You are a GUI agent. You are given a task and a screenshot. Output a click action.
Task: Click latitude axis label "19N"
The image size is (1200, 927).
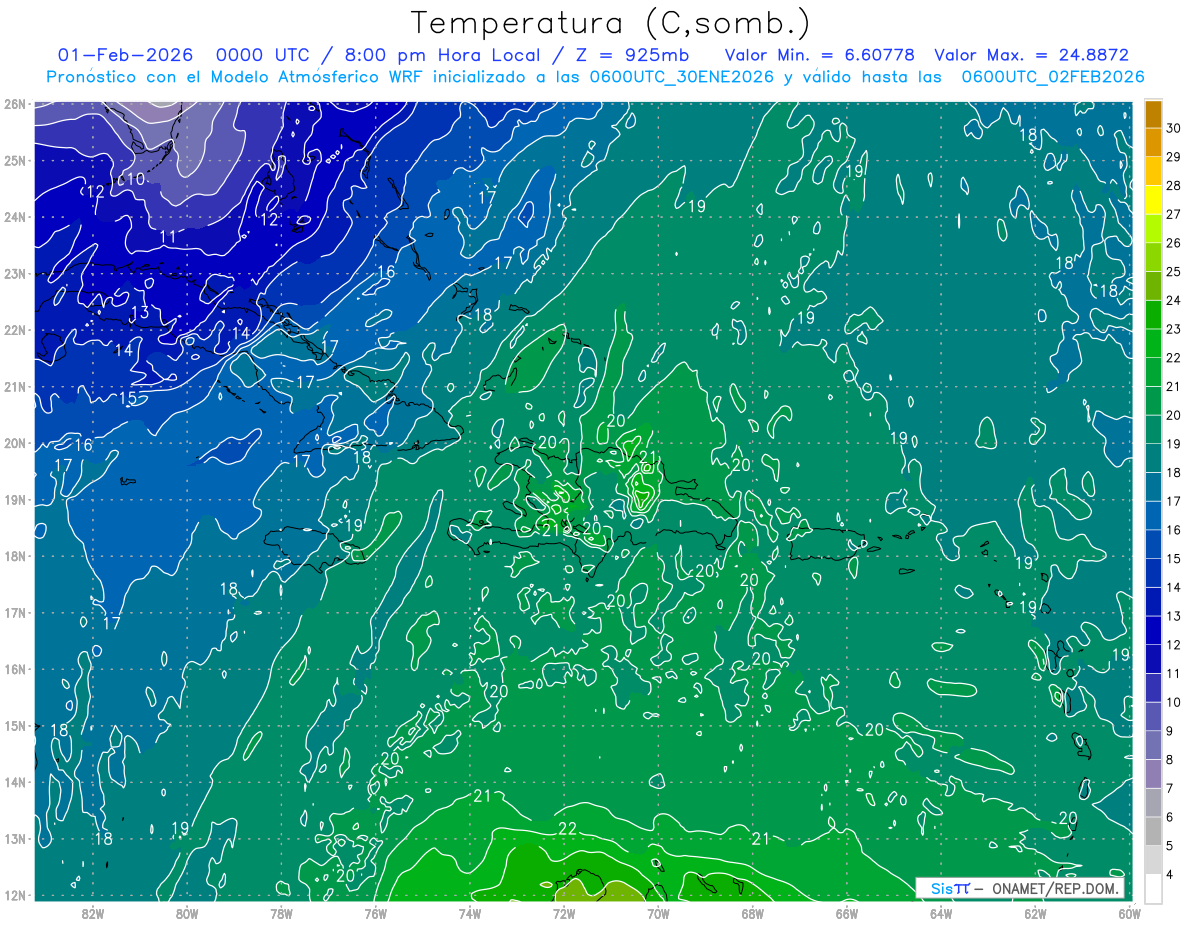(x=15, y=499)
